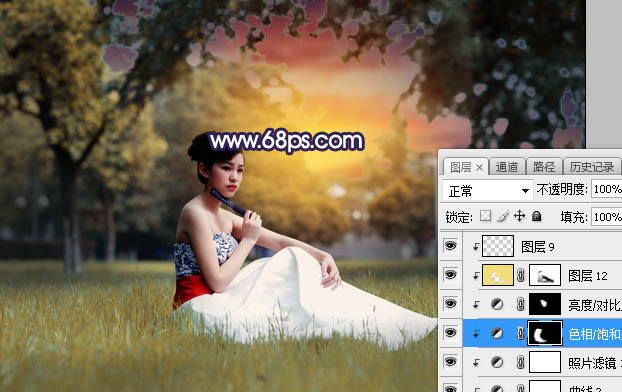Select the 图层 9 transparent thumbnail
The height and width of the screenshot is (392, 622).
pos(498,246)
